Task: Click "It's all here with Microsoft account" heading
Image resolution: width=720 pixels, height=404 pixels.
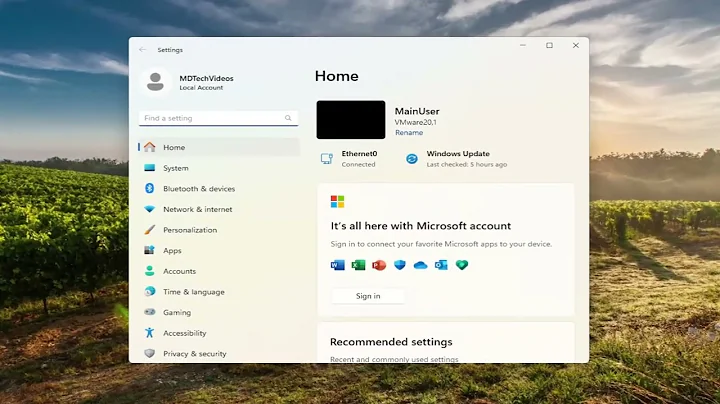Action: [421, 226]
